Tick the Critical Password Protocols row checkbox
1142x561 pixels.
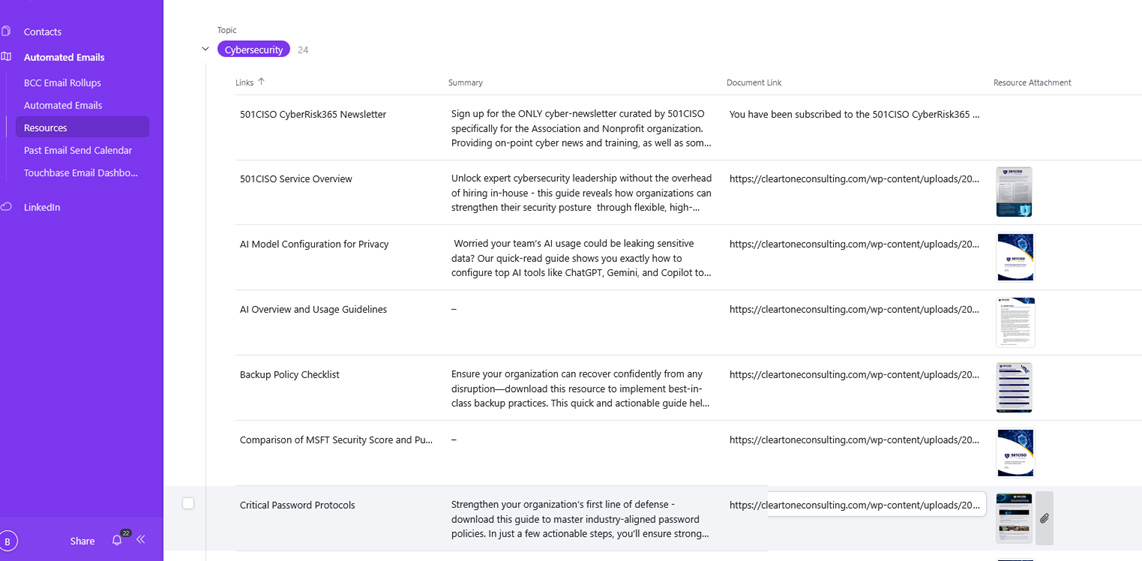point(188,504)
